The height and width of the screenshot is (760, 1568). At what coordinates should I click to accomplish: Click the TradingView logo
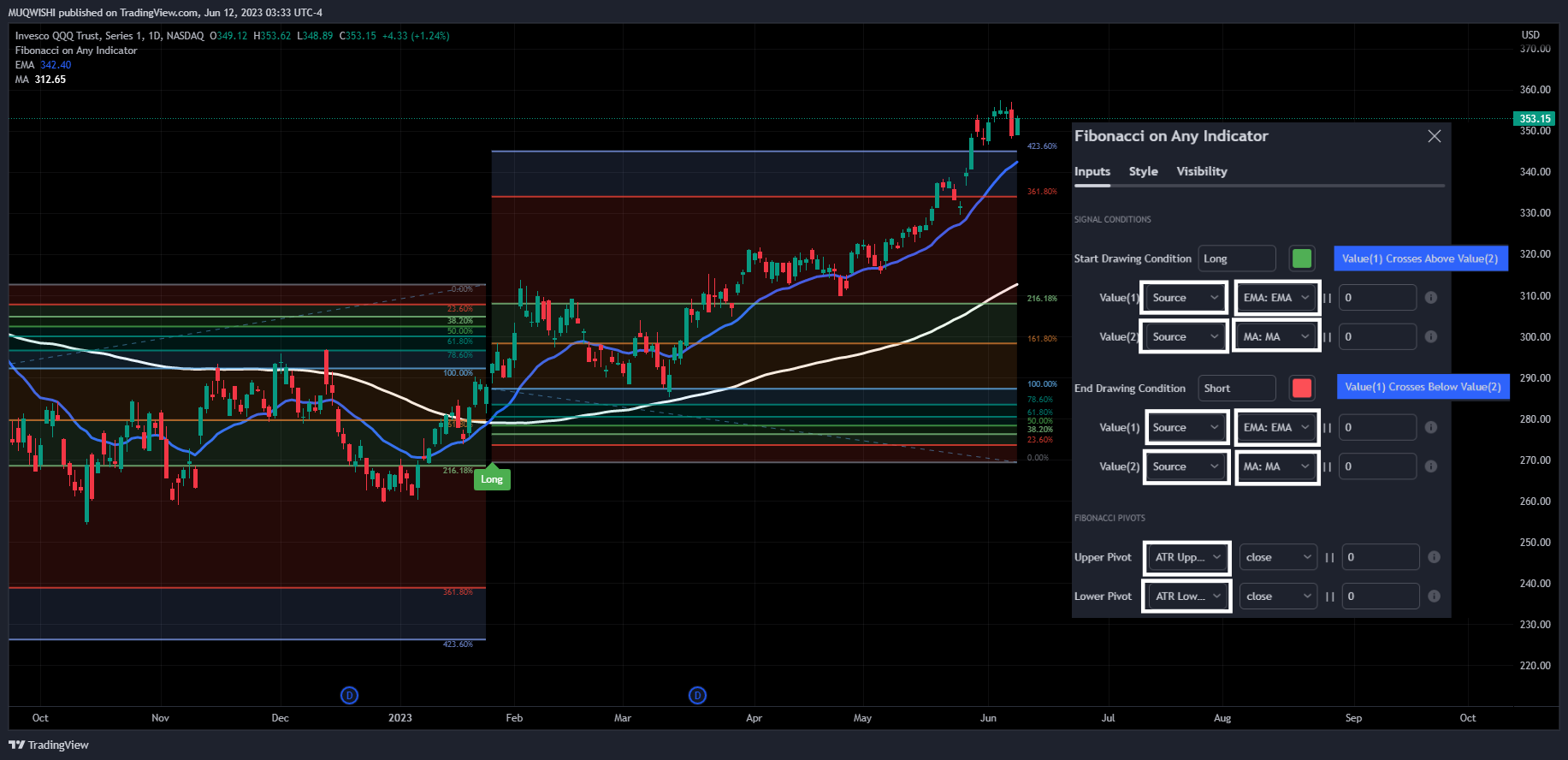tap(49, 745)
